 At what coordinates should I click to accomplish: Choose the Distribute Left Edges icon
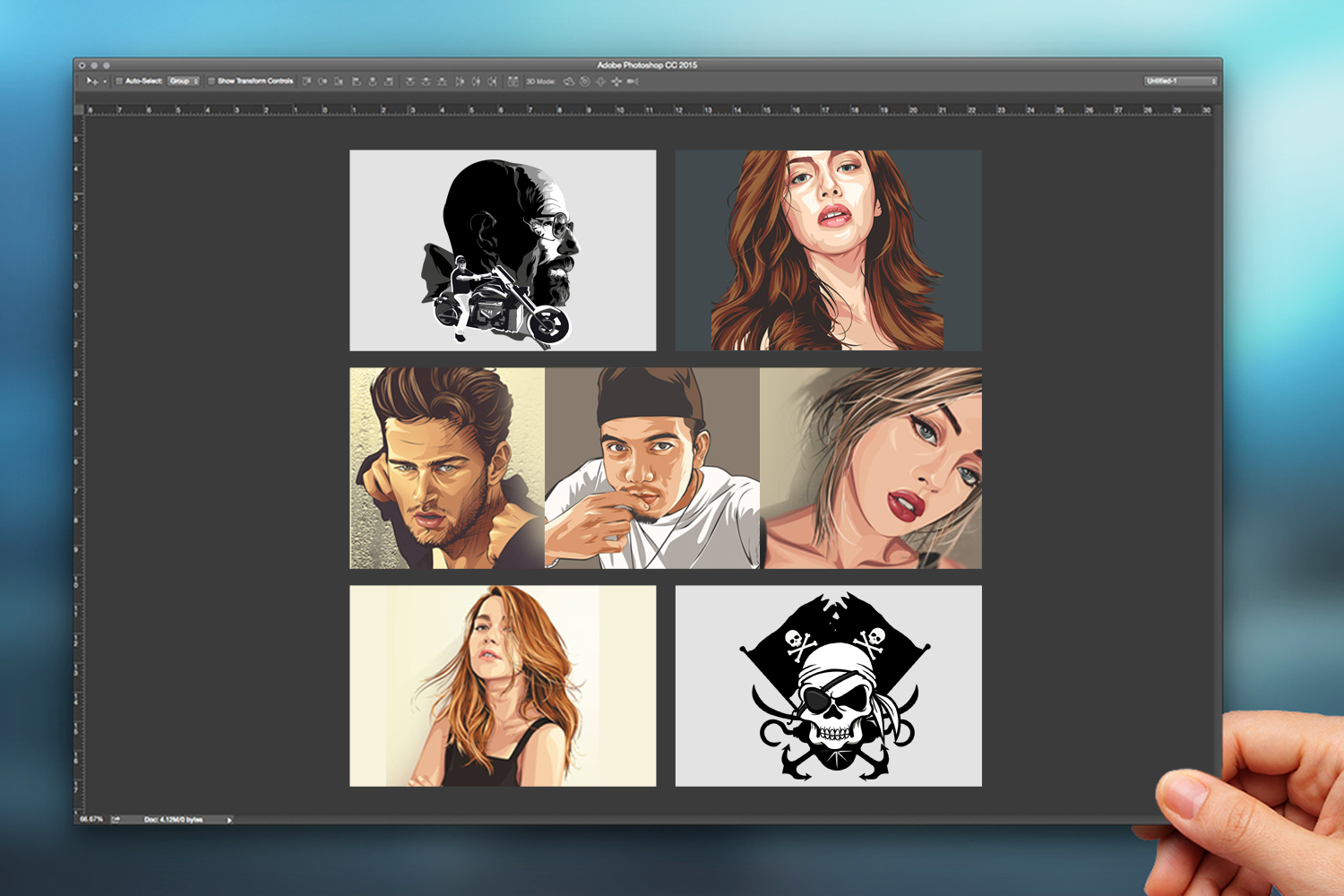click(x=460, y=82)
